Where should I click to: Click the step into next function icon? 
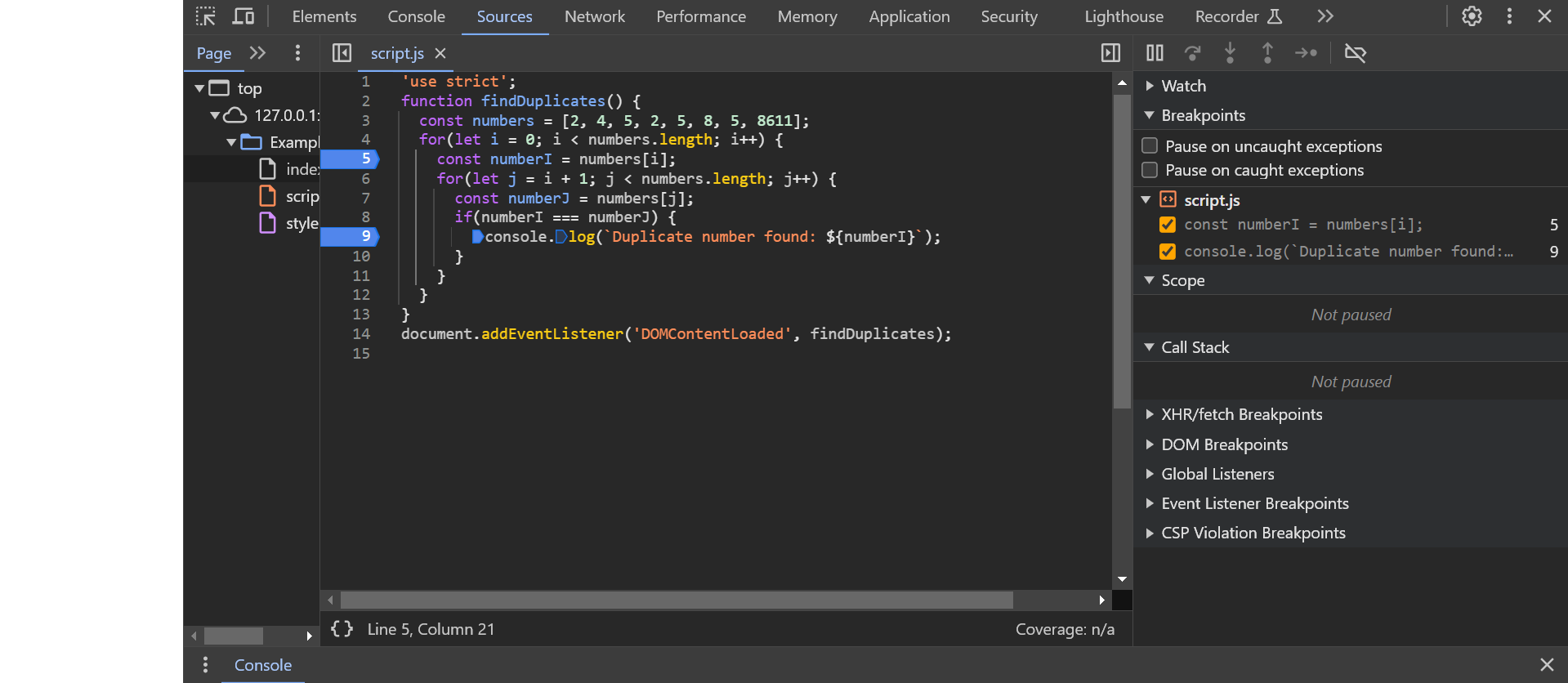pyautogui.click(x=1230, y=53)
